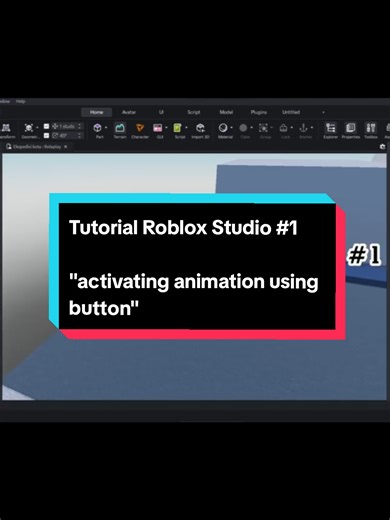
Task: Switch to the UI ribbon tab
Action: pos(161,112)
